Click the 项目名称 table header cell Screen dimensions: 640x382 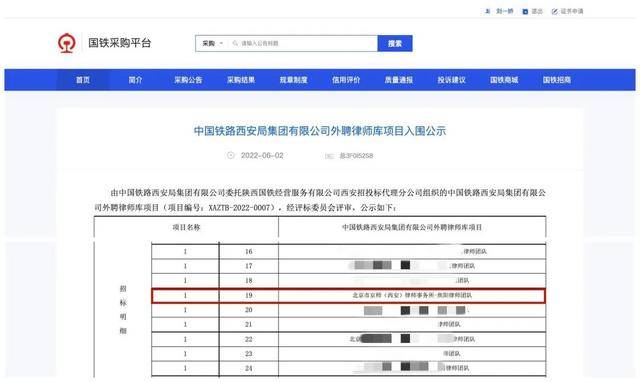pyautogui.click(x=186, y=227)
